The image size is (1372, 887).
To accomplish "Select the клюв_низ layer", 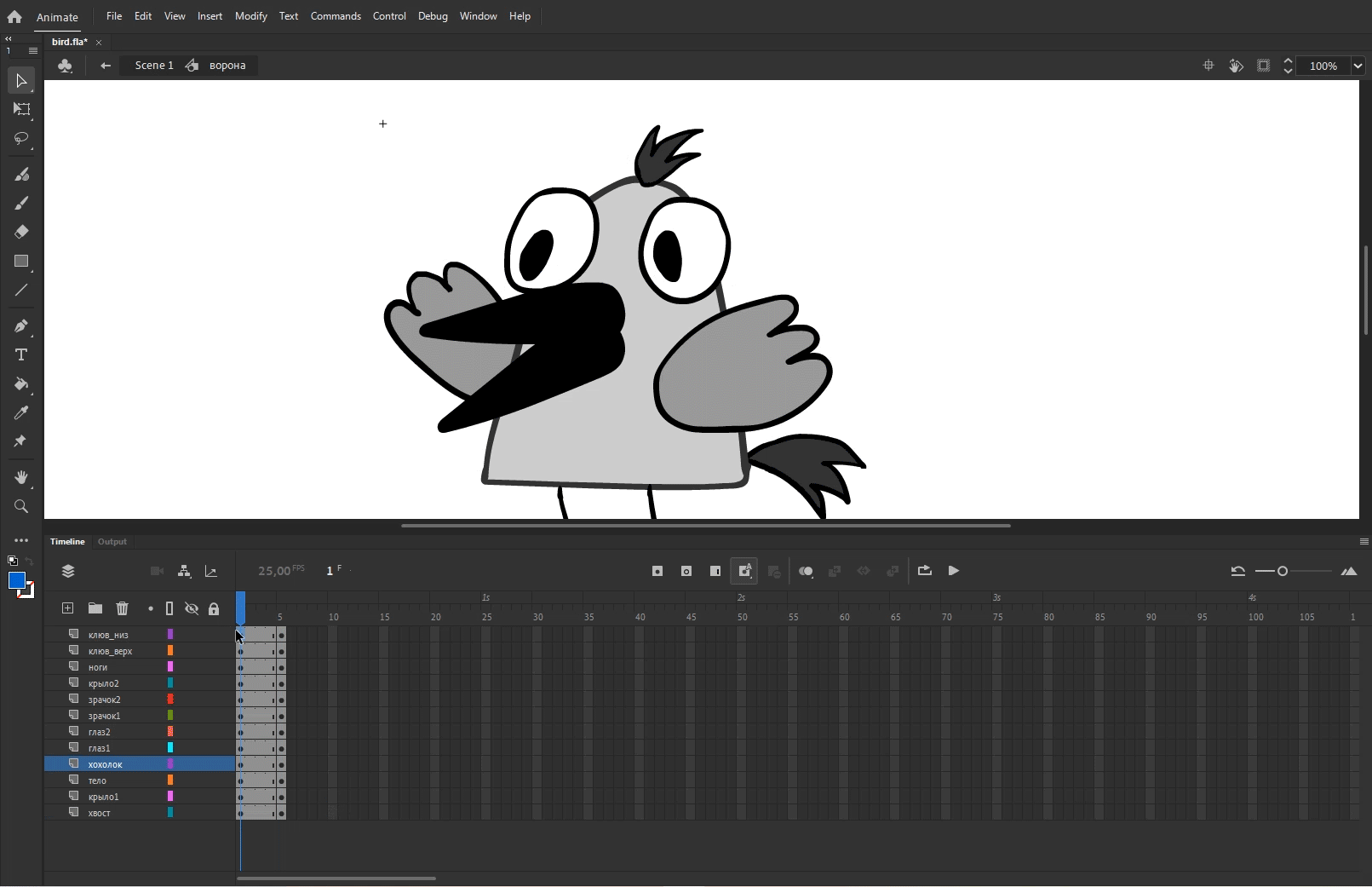I will point(140,635).
